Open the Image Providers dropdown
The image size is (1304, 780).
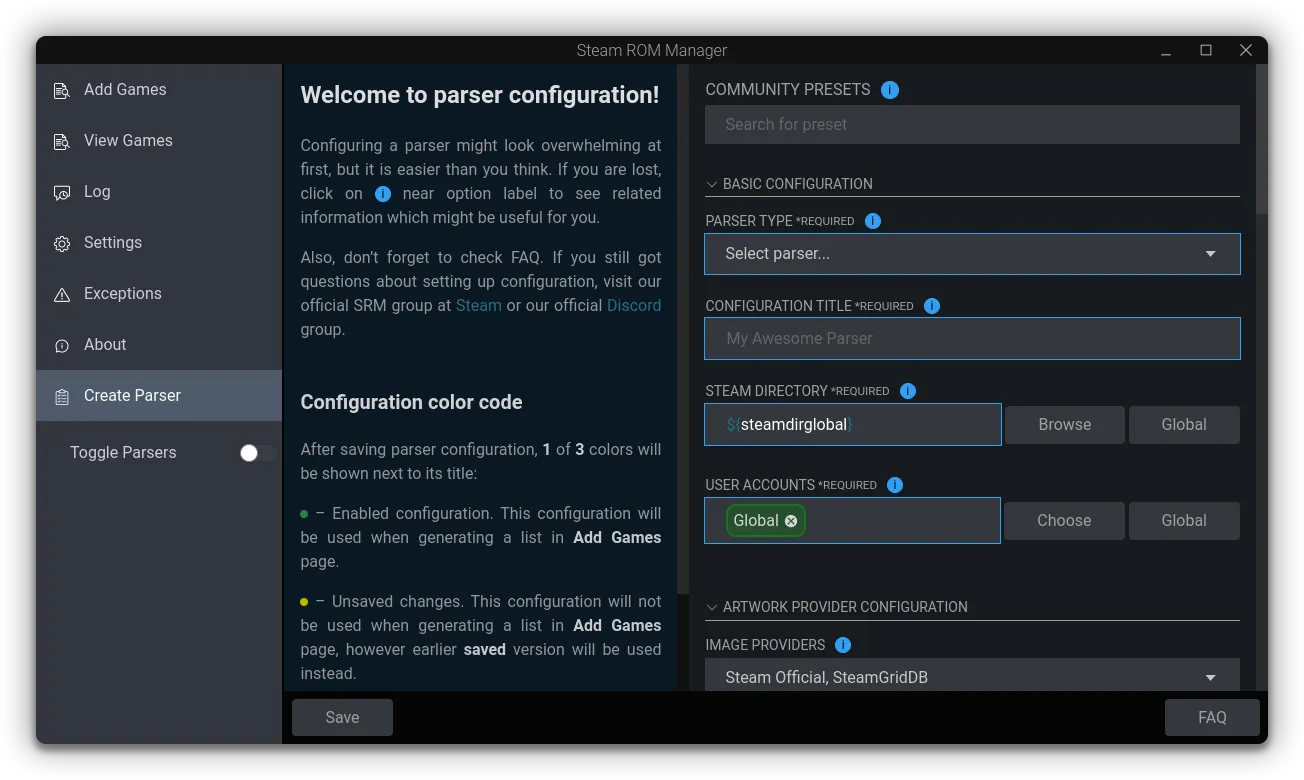(x=972, y=675)
